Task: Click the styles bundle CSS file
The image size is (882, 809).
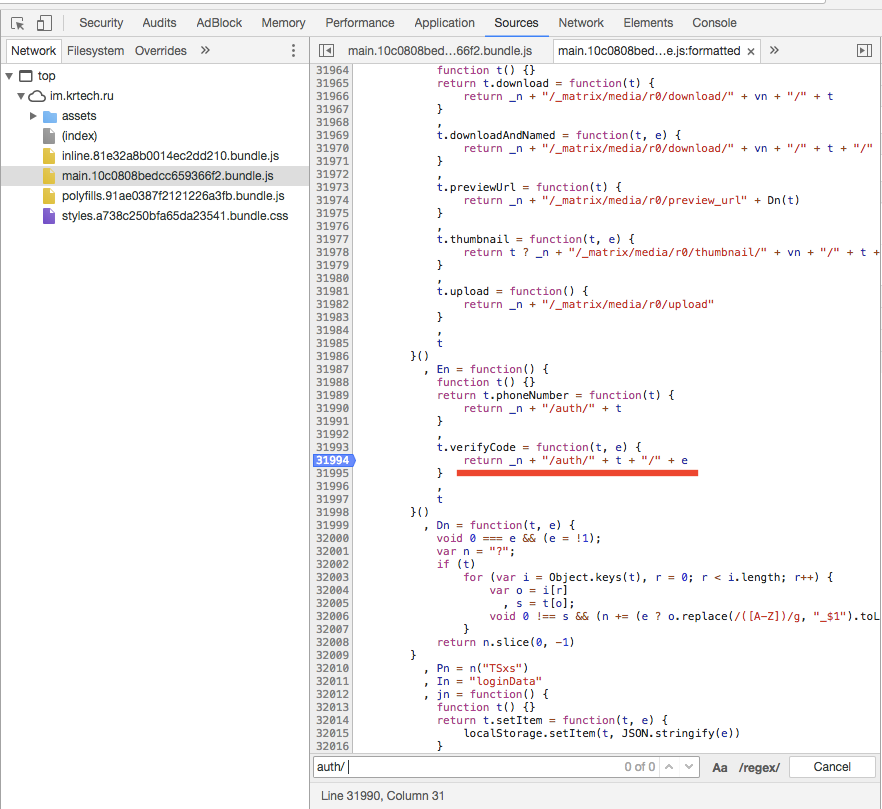Action: (174, 216)
